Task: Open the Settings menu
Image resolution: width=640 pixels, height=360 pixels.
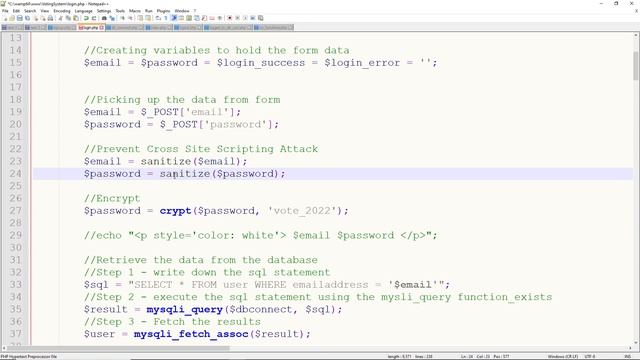Action: (x=104, y=11)
